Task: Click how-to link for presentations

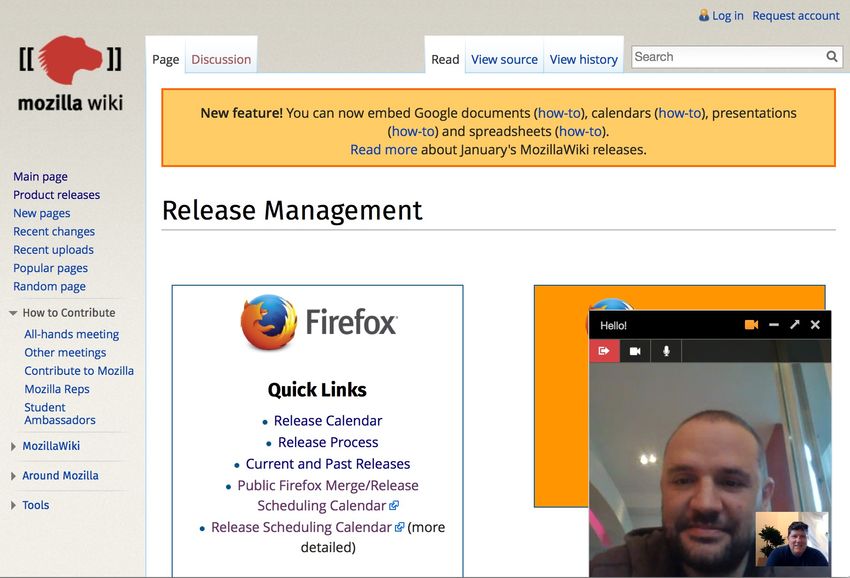Action: click(x=413, y=132)
